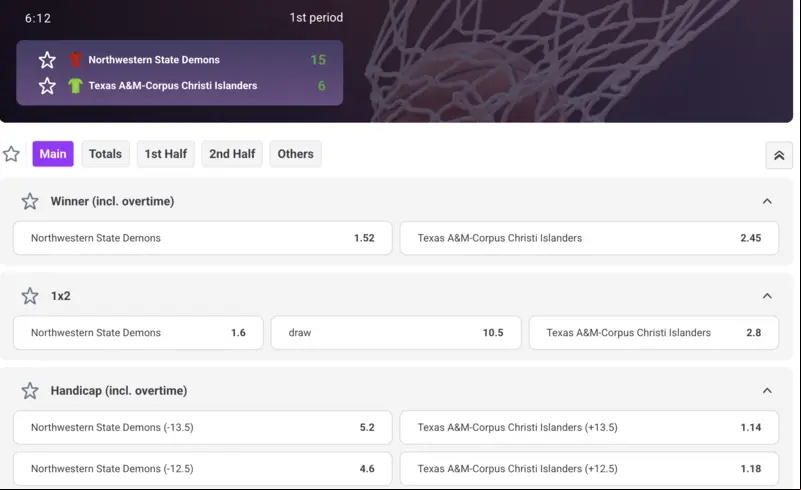
Task: Click the 6:12 game clock
Action: click(38, 18)
